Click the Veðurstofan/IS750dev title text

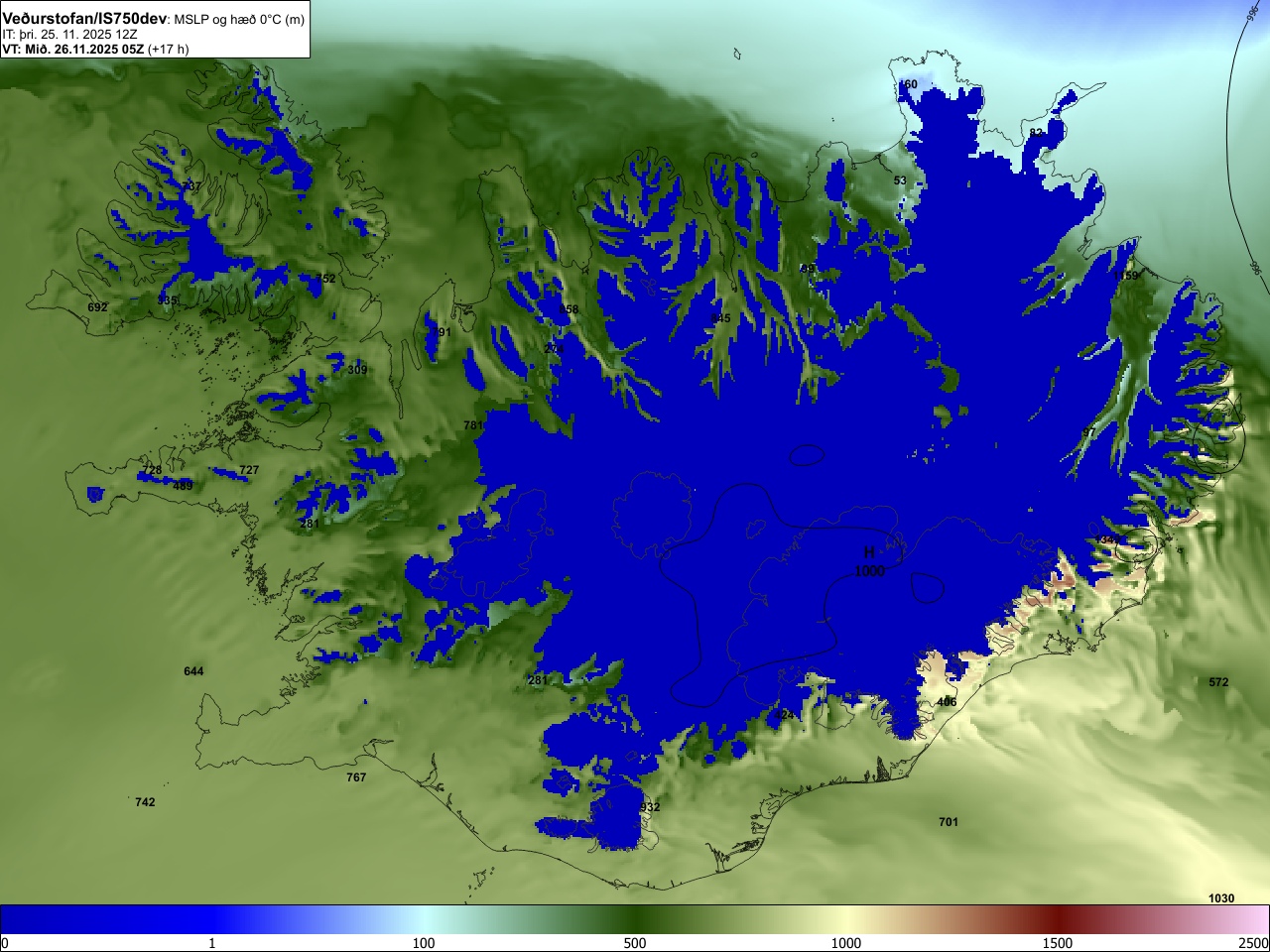84,19
